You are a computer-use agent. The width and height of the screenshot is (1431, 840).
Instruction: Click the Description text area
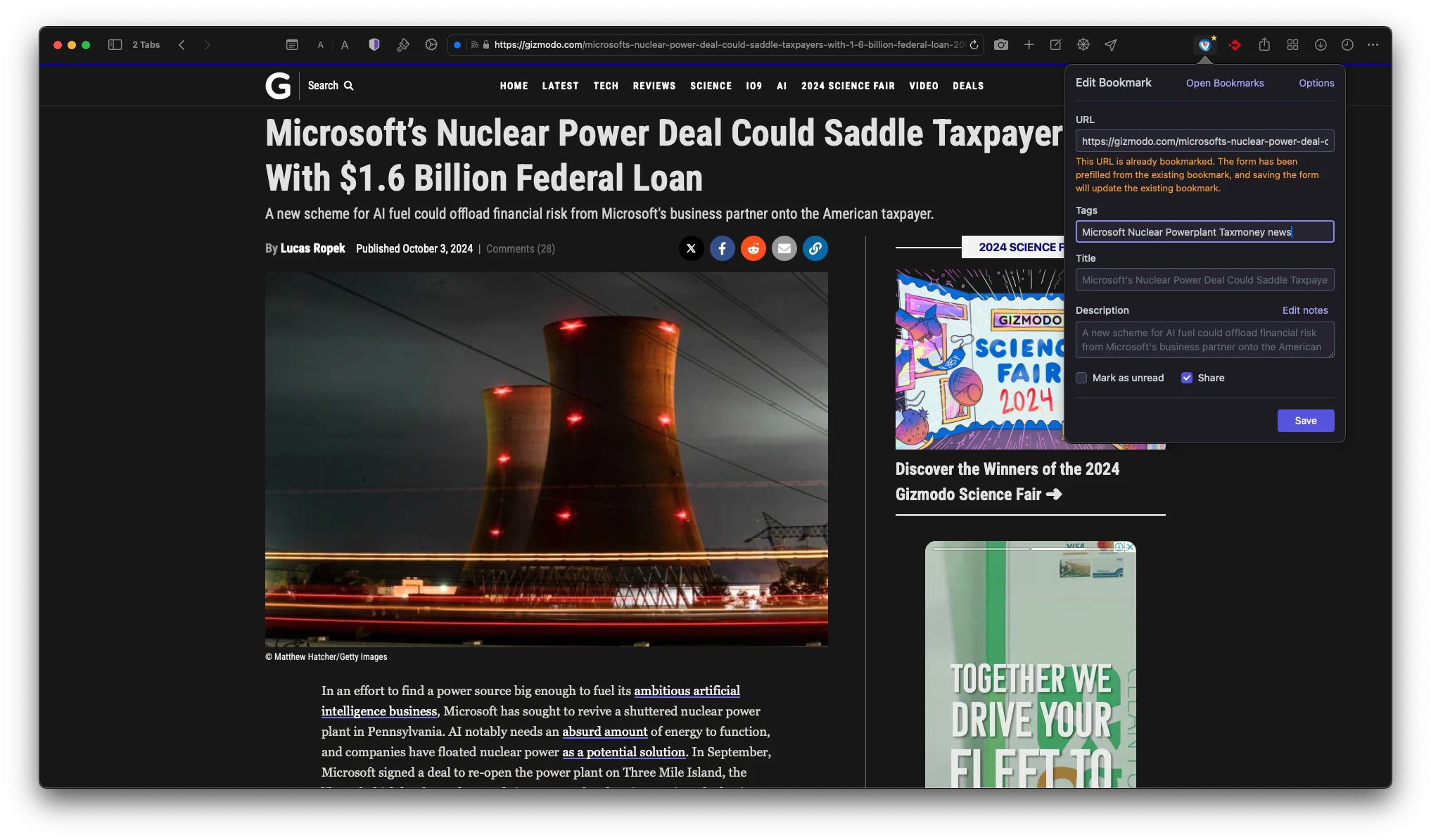point(1204,340)
